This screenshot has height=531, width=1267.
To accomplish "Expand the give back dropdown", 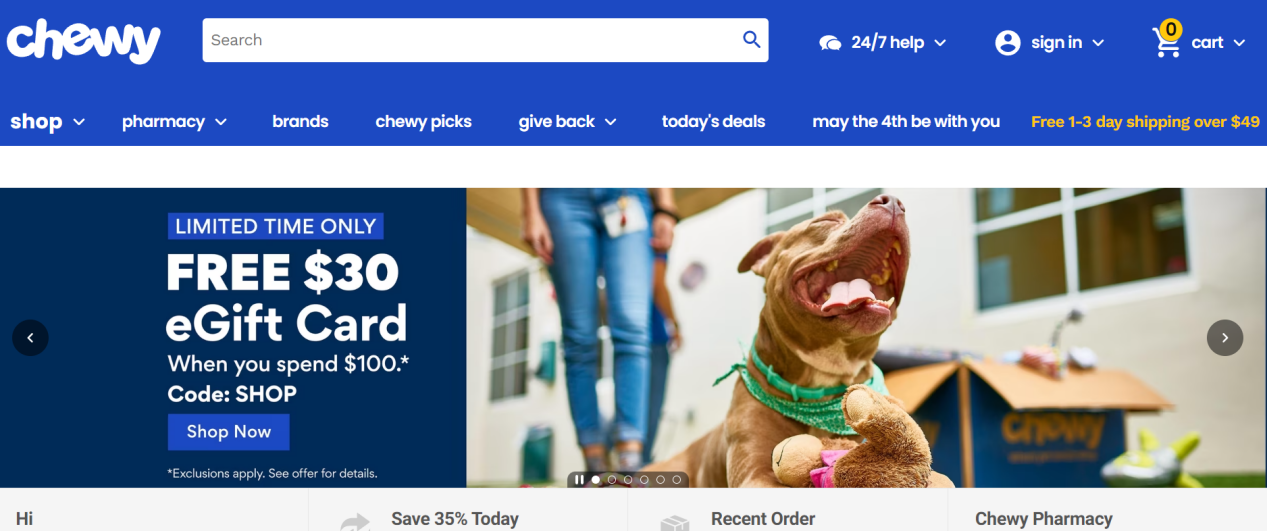I will (567, 121).
